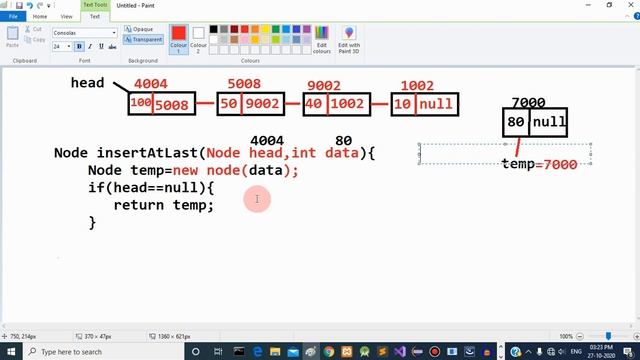The image size is (640, 360).
Task: Click the Paste clipboard button
Action: pos(12,37)
